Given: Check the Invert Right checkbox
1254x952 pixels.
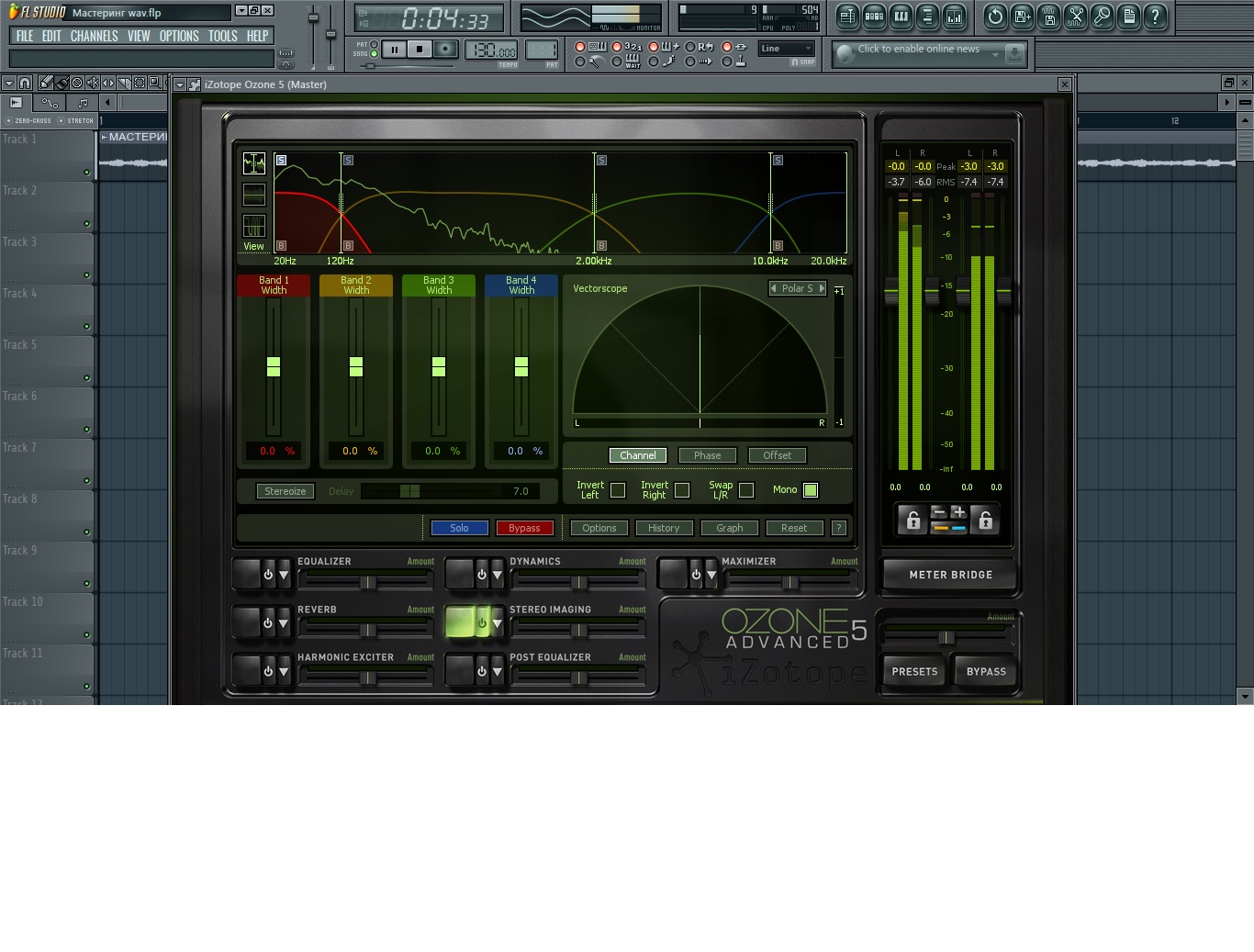Looking at the screenshot, I should (x=682, y=490).
